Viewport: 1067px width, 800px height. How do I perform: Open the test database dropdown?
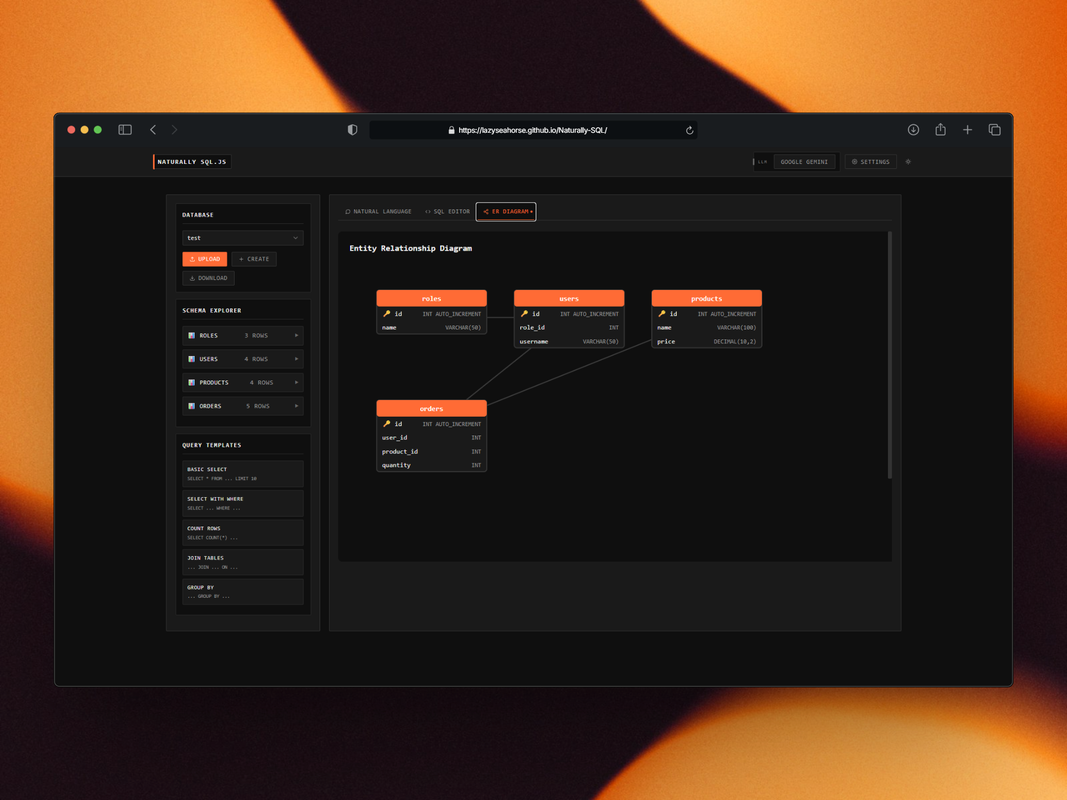[x=242, y=238]
